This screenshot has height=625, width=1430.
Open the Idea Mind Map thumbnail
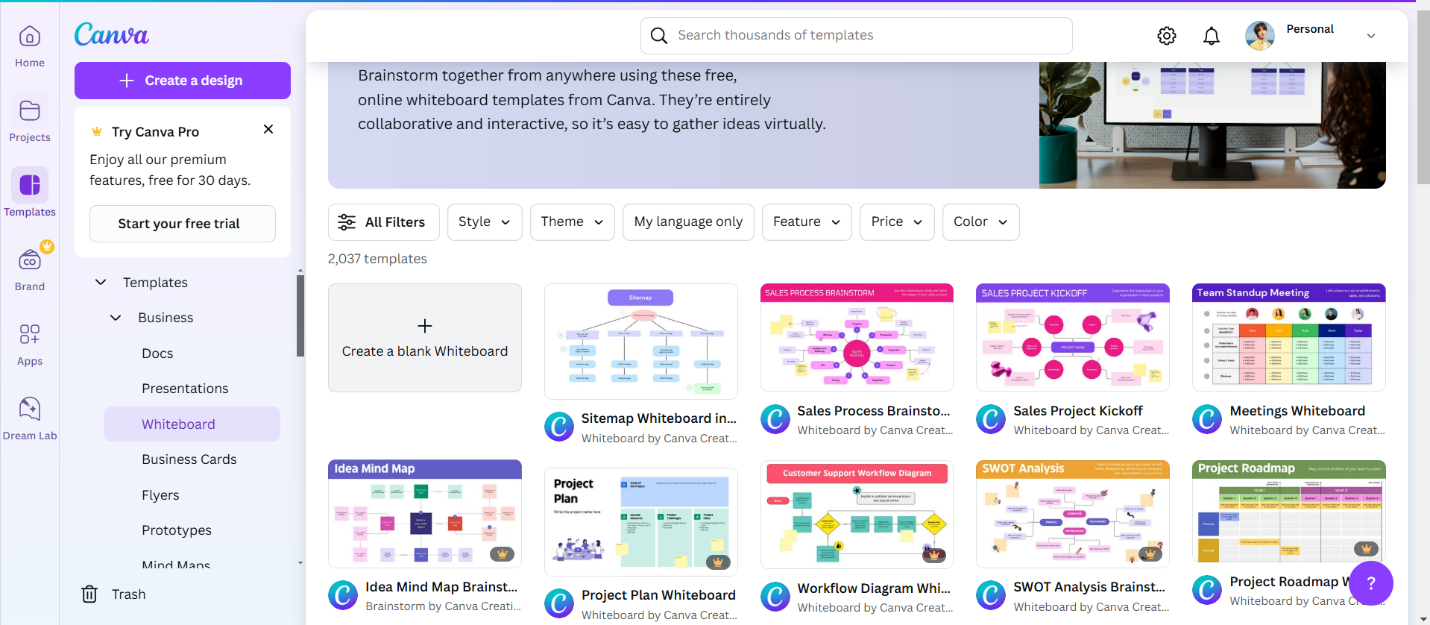click(425, 514)
